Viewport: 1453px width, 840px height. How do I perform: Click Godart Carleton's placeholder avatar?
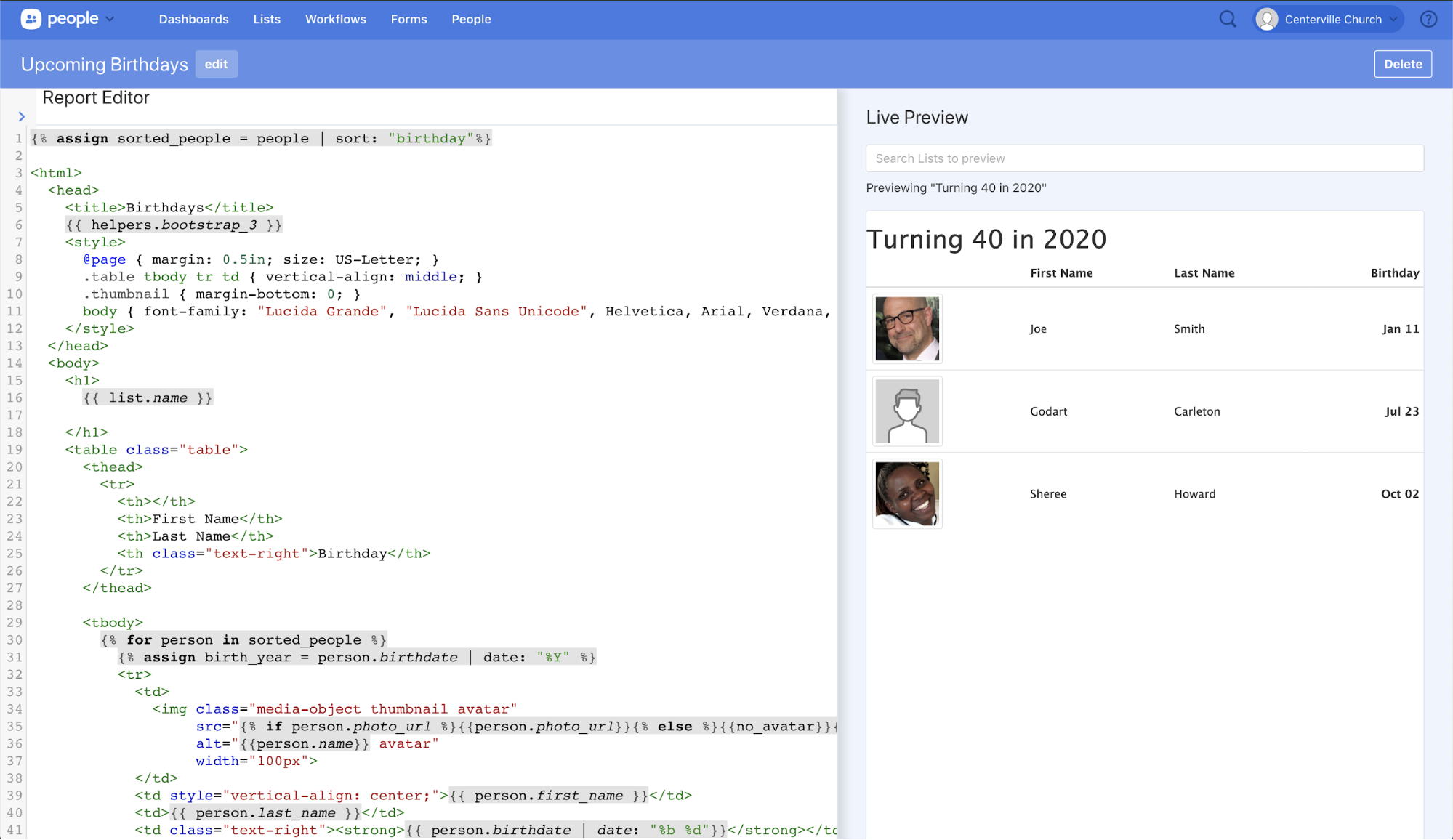pyautogui.click(x=907, y=411)
